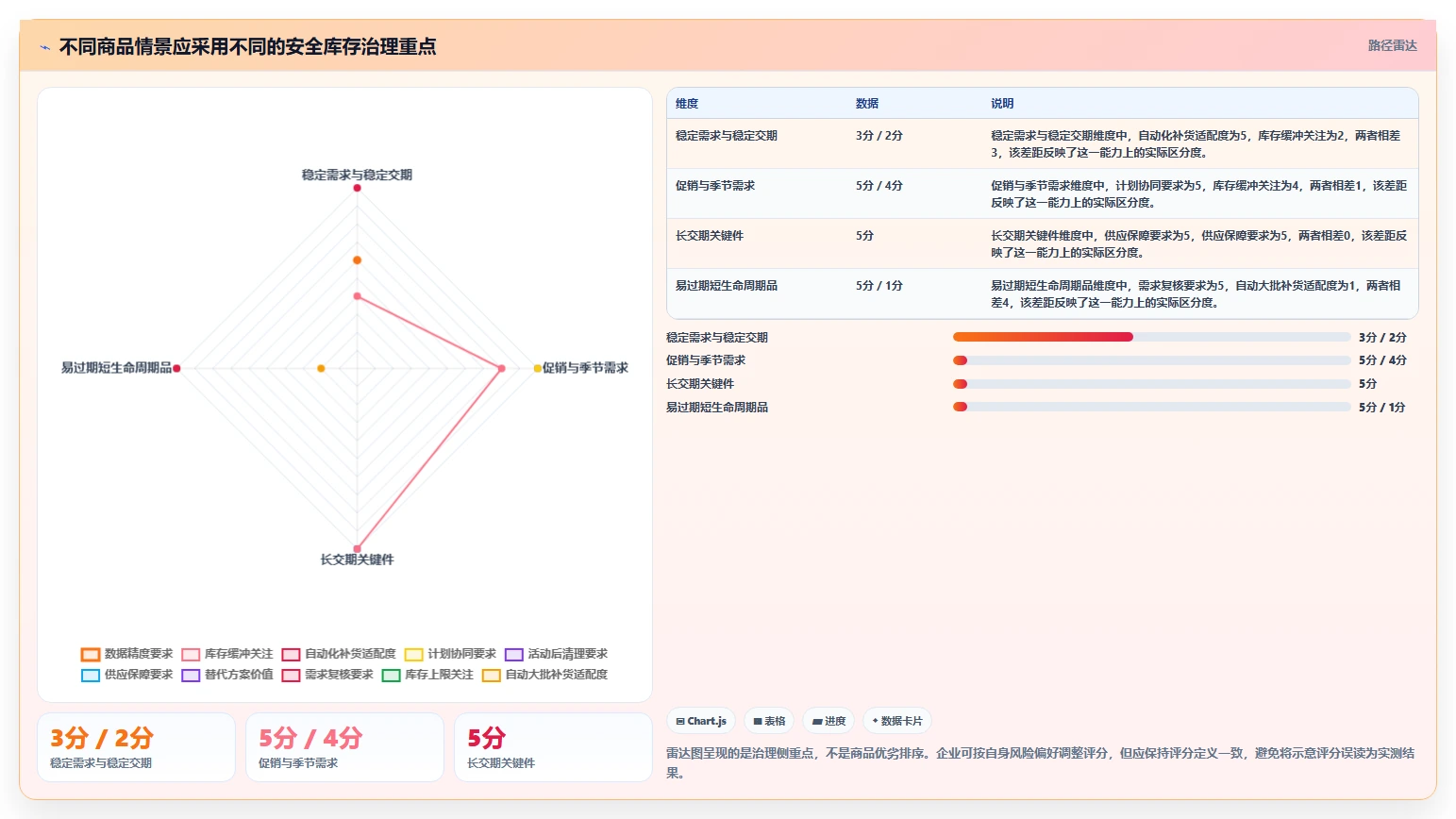Image resolution: width=1456 pixels, height=819 pixels.
Task: Select table cell 易过期短生命周期品
Action: 727,286
